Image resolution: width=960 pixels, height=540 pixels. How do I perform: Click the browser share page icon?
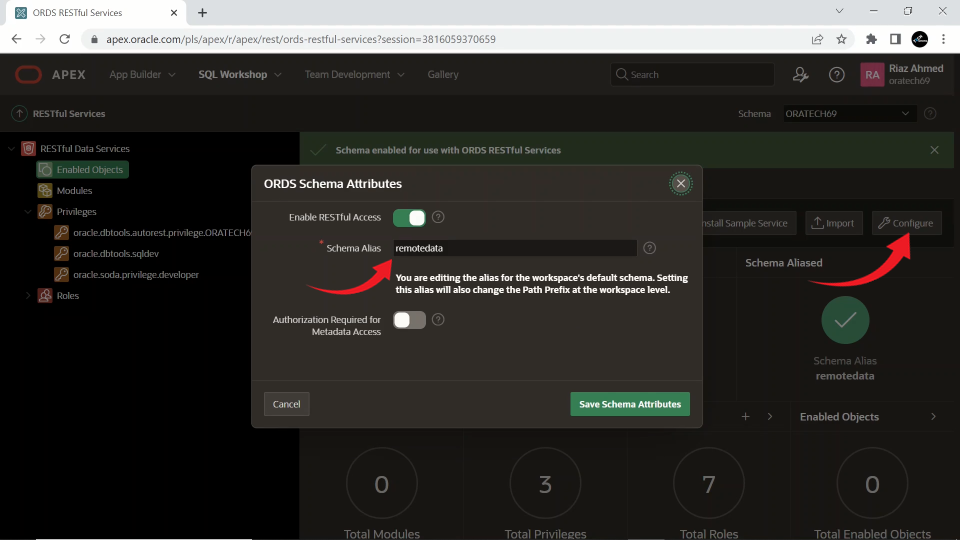pos(817,39)
